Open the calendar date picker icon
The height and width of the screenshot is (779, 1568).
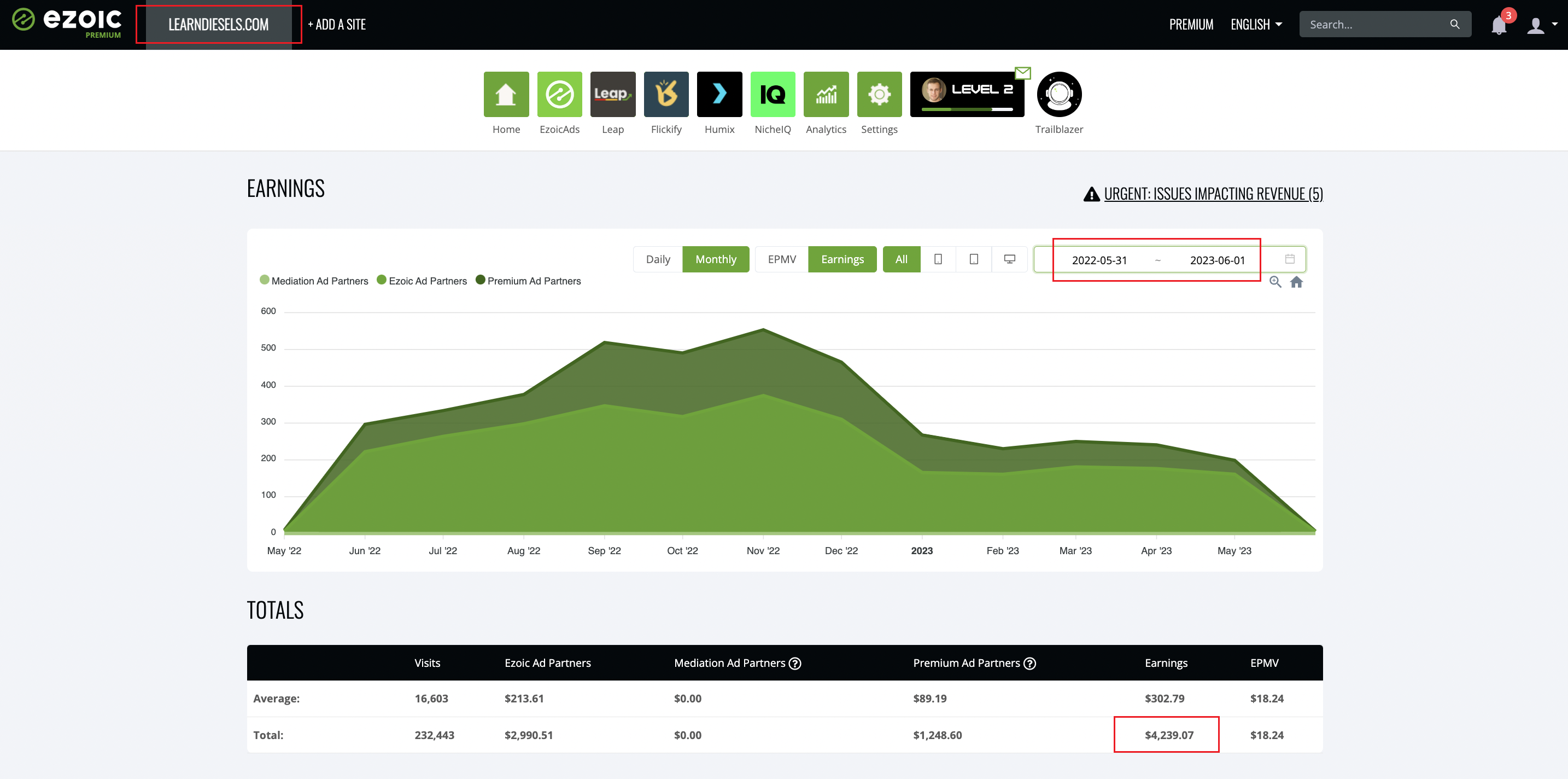click(x=1289, y=259)
